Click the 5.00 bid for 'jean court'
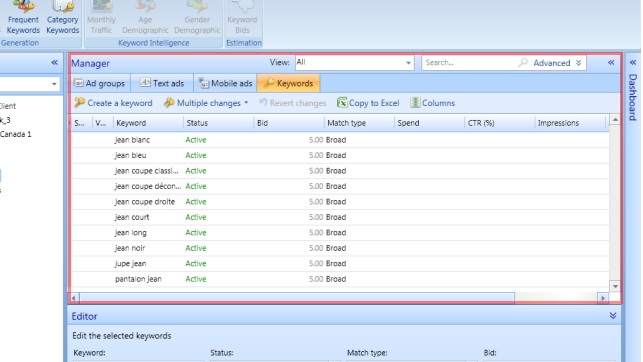The width and height of the screenshot is (643, 362). (316, 217)
